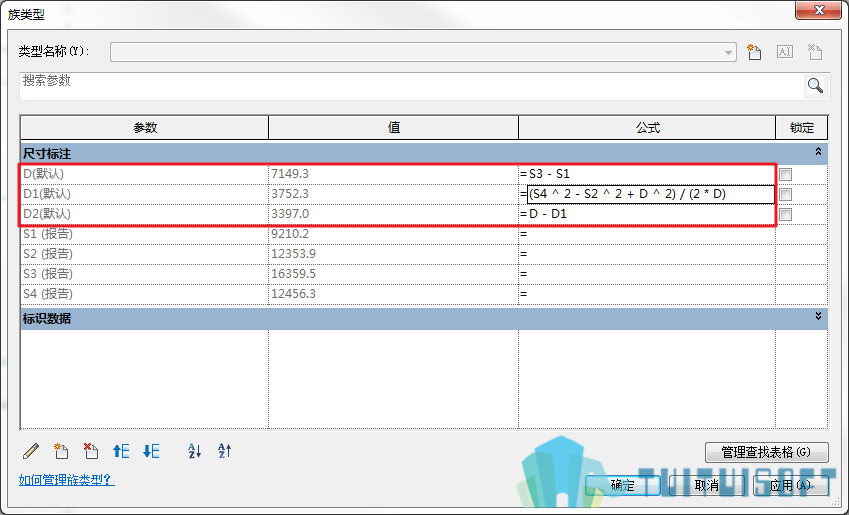The width and height of the screenshot is (849, 515).
Task: Toggle lock checkbox for D2(默认) row
Action: coord(786,214)
